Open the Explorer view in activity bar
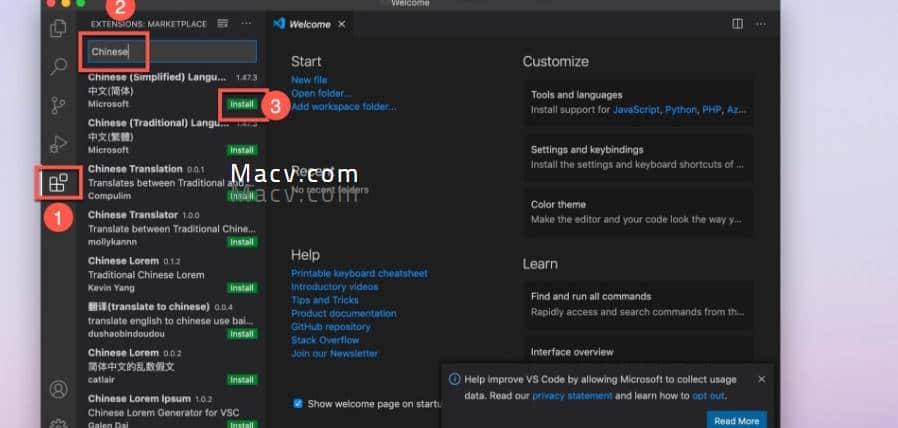This screenshot has height=428, width=898. [x=58, y=28]
